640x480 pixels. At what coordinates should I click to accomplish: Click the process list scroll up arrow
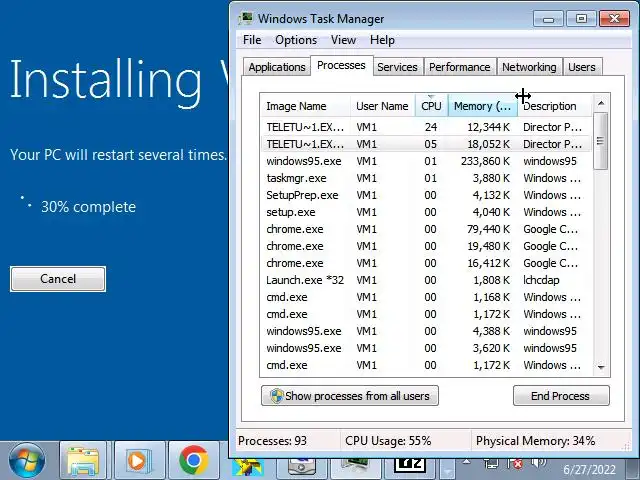[x=601, y=103]
